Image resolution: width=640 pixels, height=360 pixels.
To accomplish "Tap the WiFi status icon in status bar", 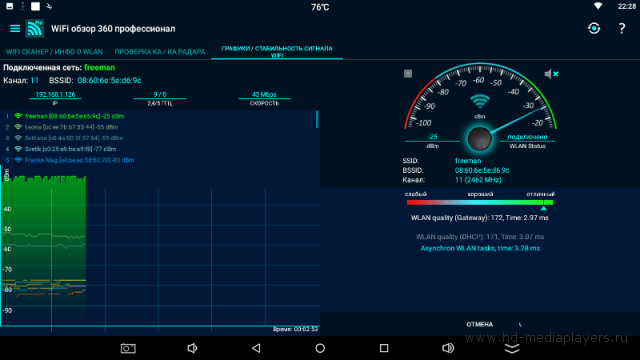I will point(598,6).
